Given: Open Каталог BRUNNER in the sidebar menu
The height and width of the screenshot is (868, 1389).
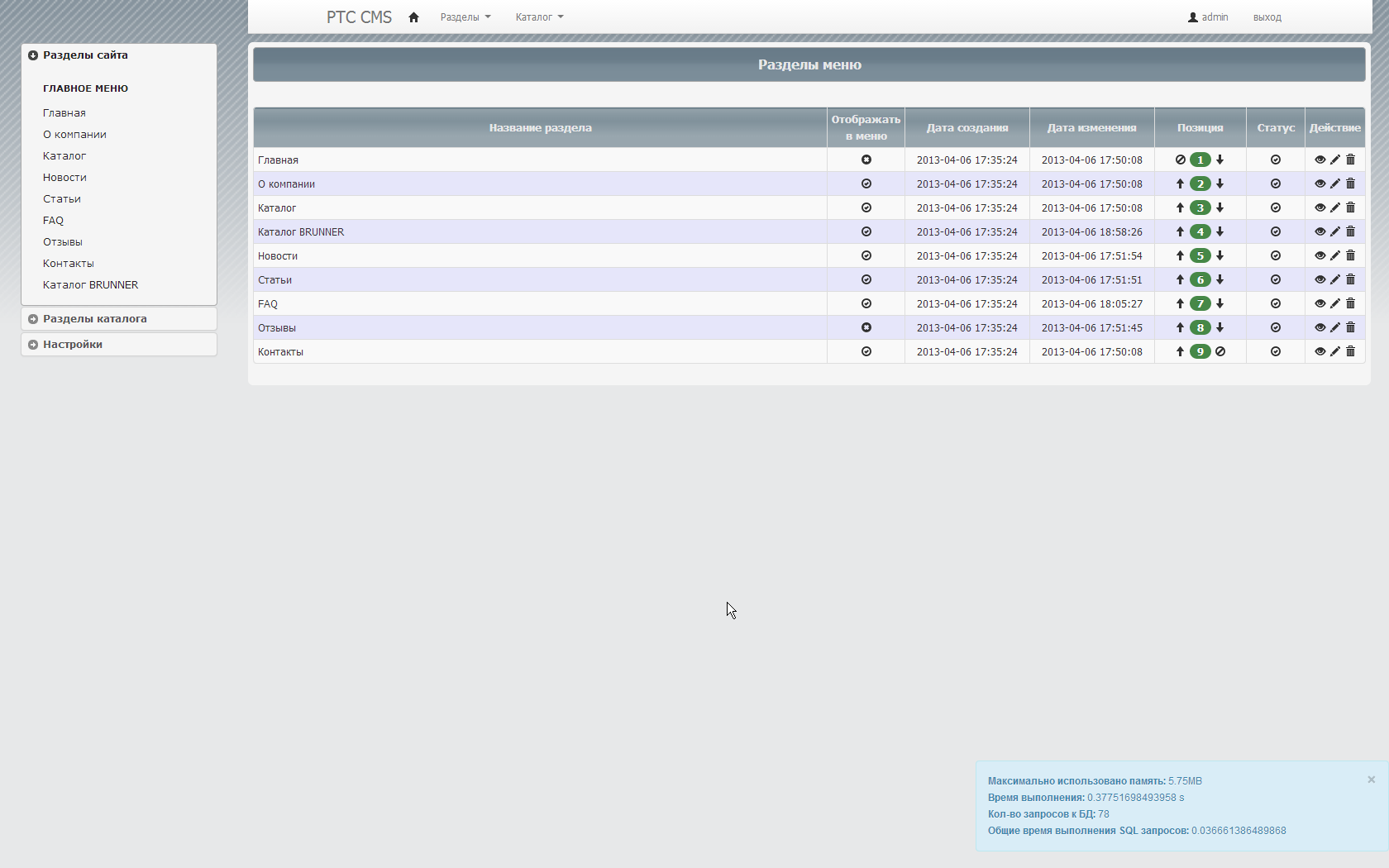Looking at the screenshot, I should point(91,285).
